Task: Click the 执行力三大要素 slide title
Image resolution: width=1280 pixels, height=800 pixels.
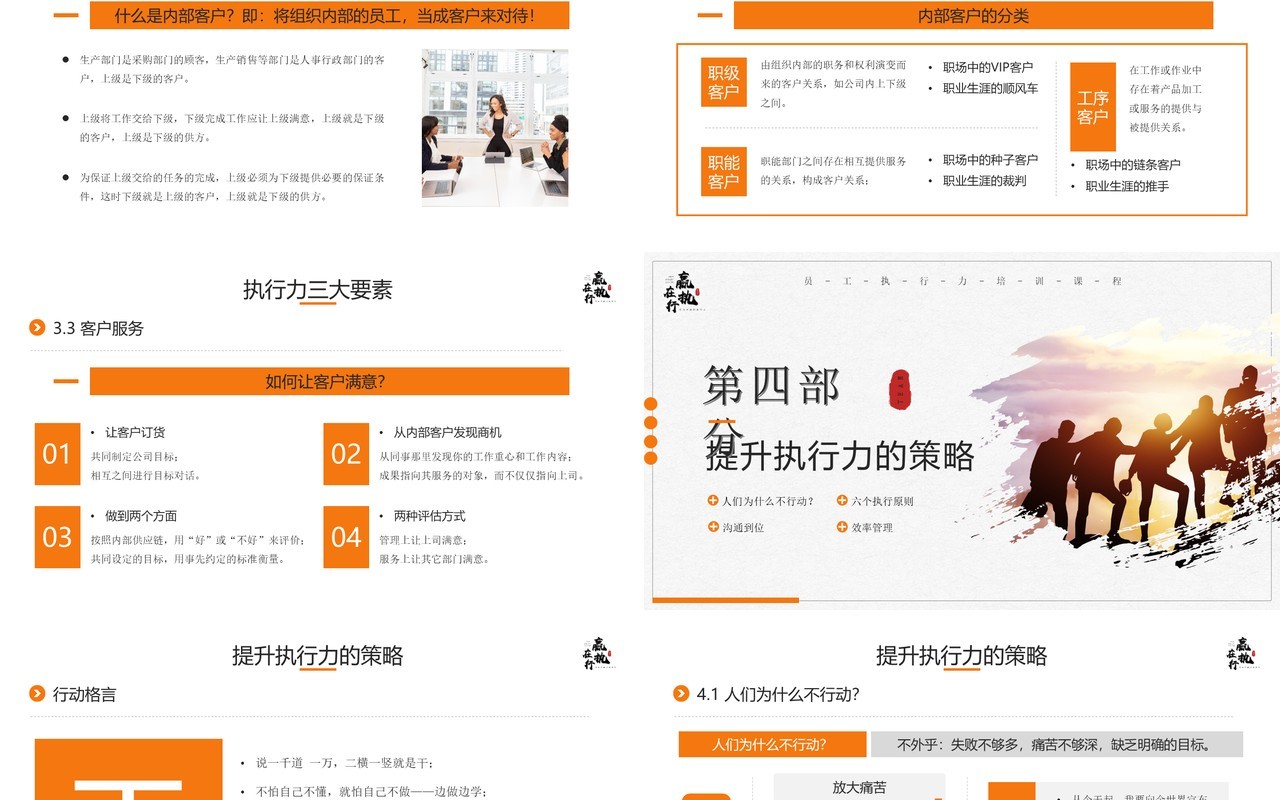Action: [318, 290]
